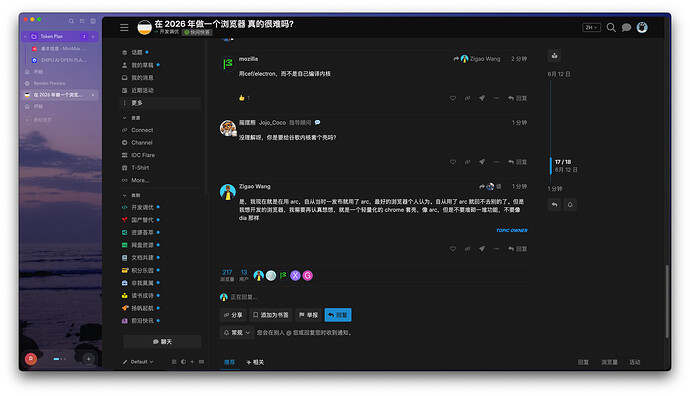
Task: Click the forum search magnifier icon
Action: coord(611,28)
